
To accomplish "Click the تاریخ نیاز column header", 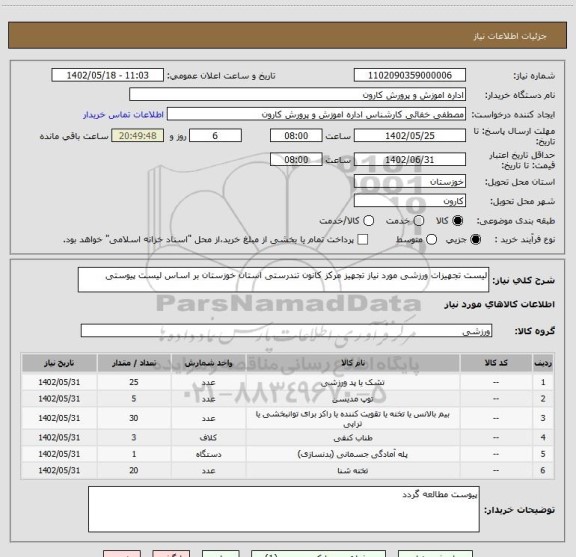I will 59,363.
